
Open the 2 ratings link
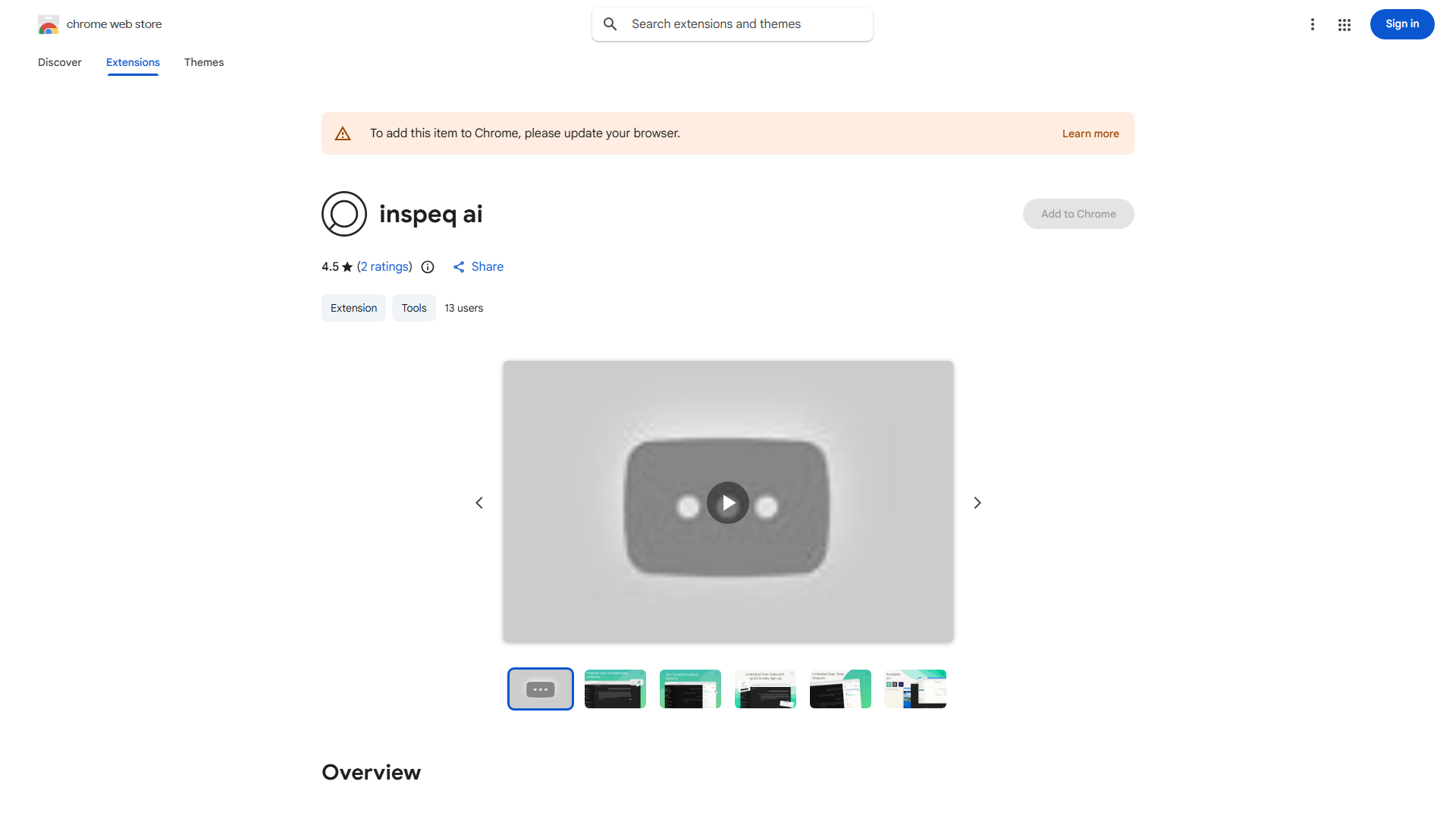tap(384, 266)
